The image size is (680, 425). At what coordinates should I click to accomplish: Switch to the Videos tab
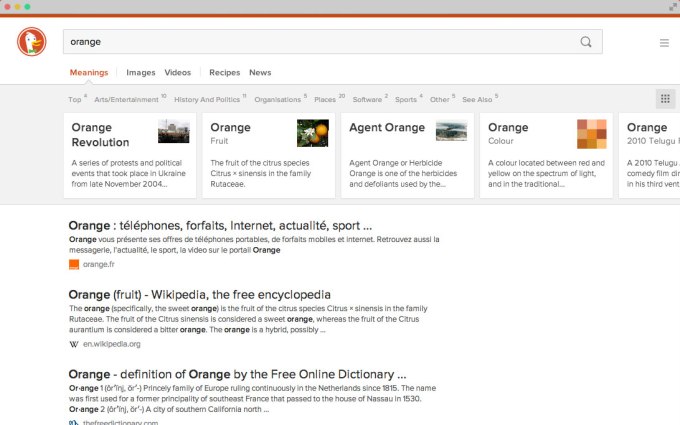pos(178,73)
